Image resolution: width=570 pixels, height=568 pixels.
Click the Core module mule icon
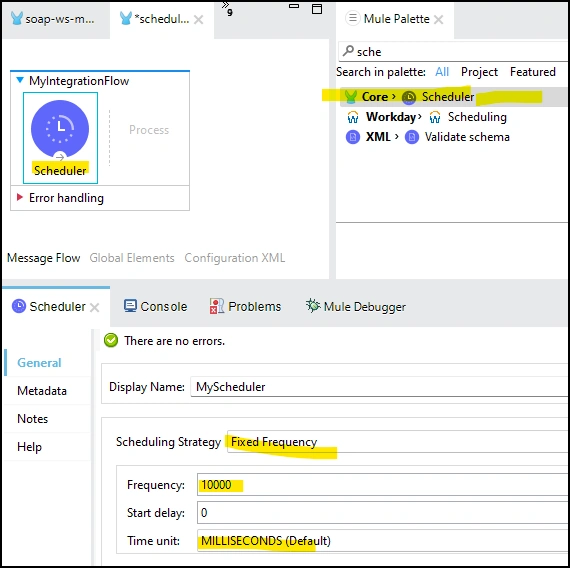(x=351, y=97)
